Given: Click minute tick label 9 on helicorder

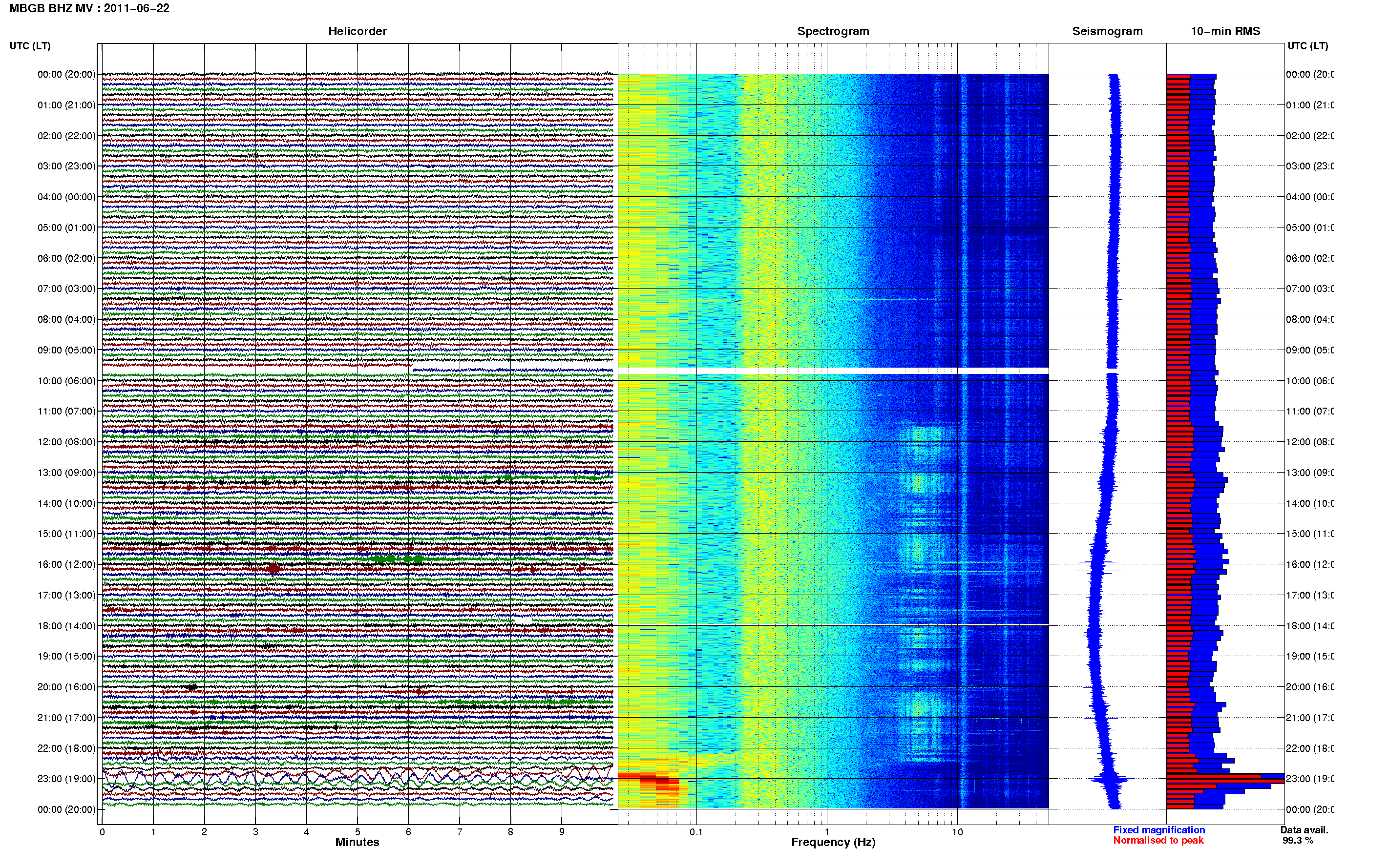Looking at the screenshot, I should pos(562,832).
